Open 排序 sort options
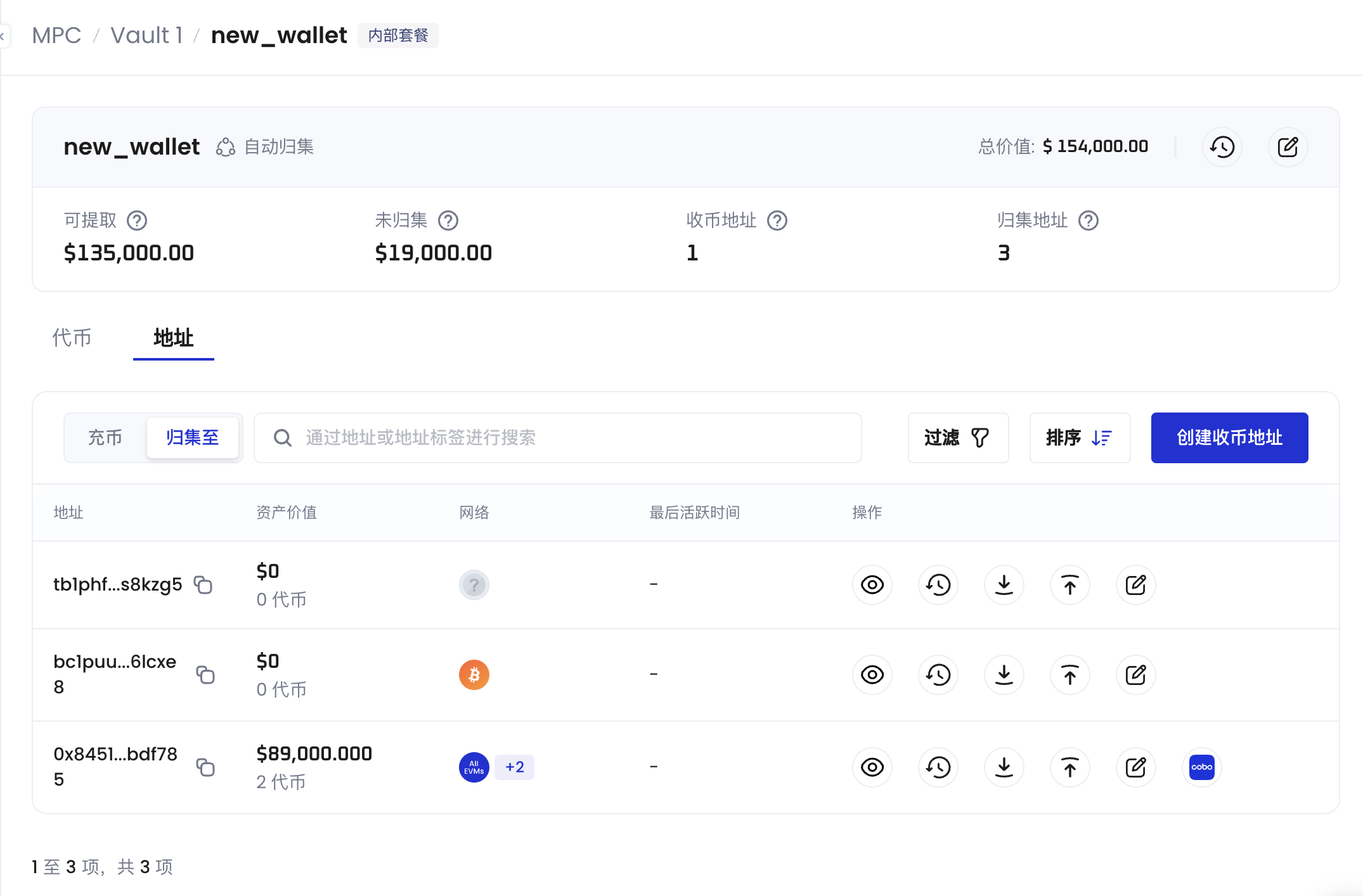The image size is (1363, 896). (x=1080, y=437)
